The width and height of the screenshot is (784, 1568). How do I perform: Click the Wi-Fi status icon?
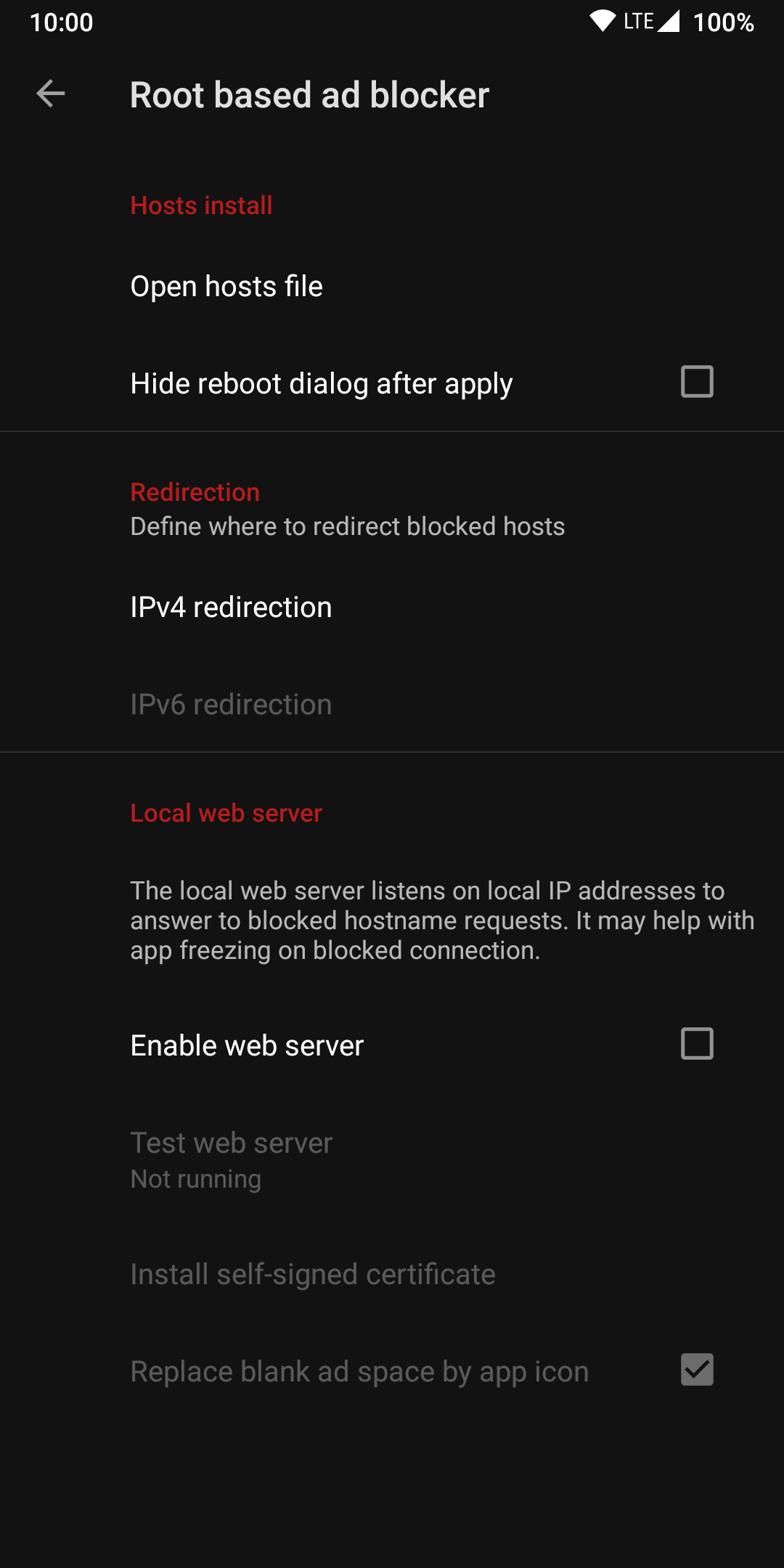[602, 21]
